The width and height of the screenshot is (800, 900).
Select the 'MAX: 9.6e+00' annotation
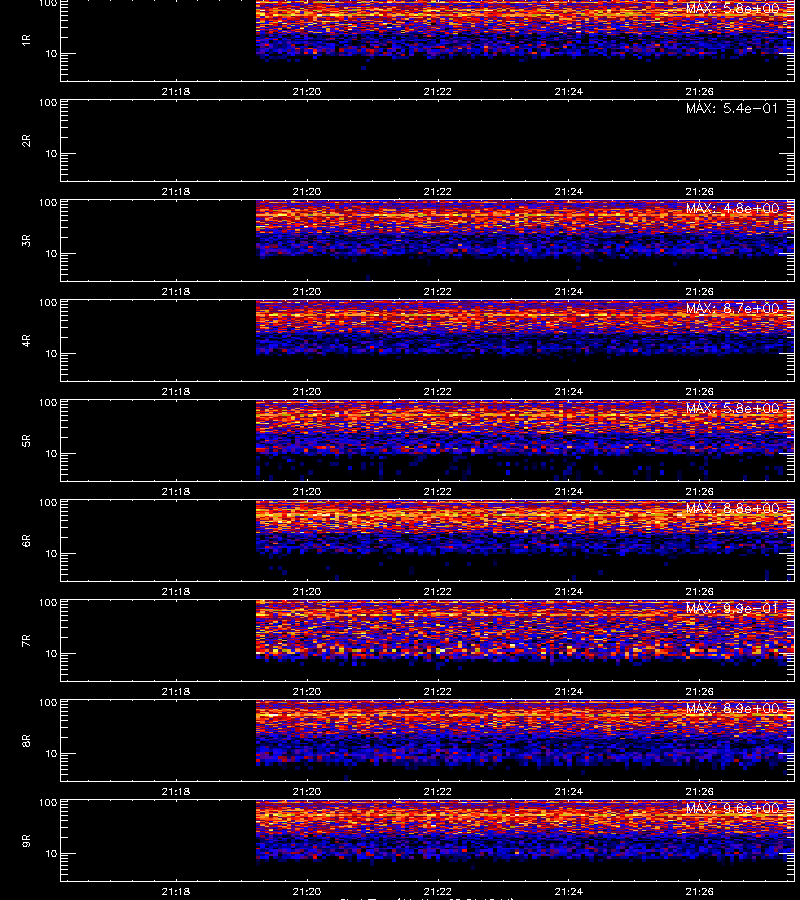(x=732, y=808)
